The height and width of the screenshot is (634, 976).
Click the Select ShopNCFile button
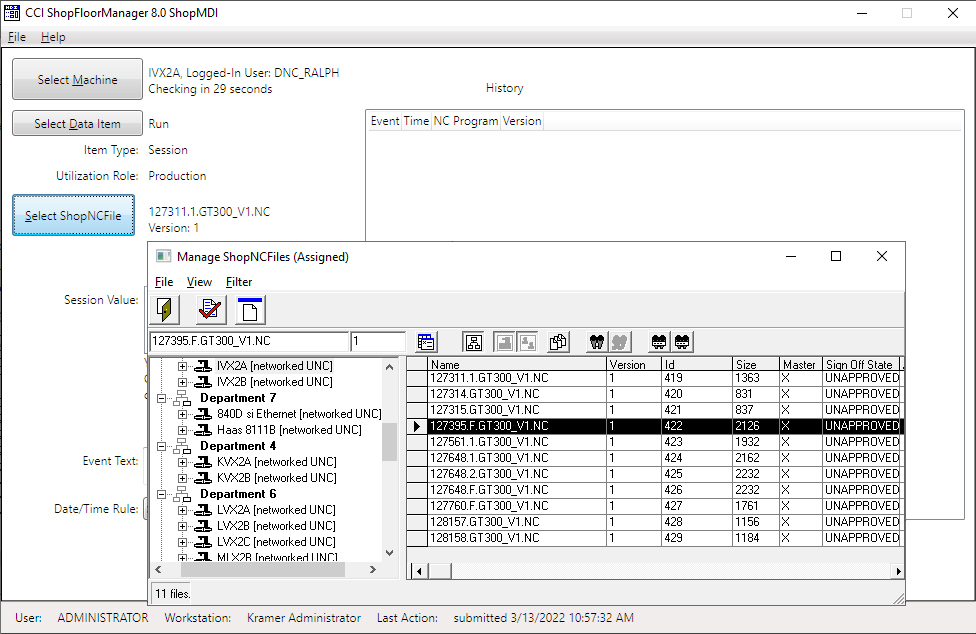click(73, 215)
